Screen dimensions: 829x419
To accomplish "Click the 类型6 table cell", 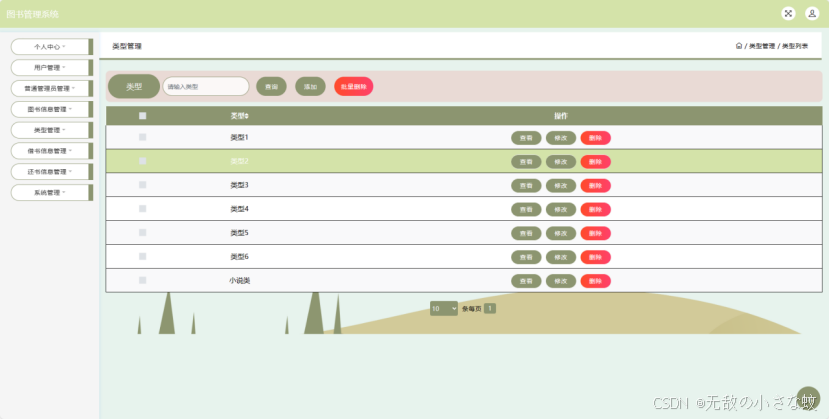I will point(239,257).
